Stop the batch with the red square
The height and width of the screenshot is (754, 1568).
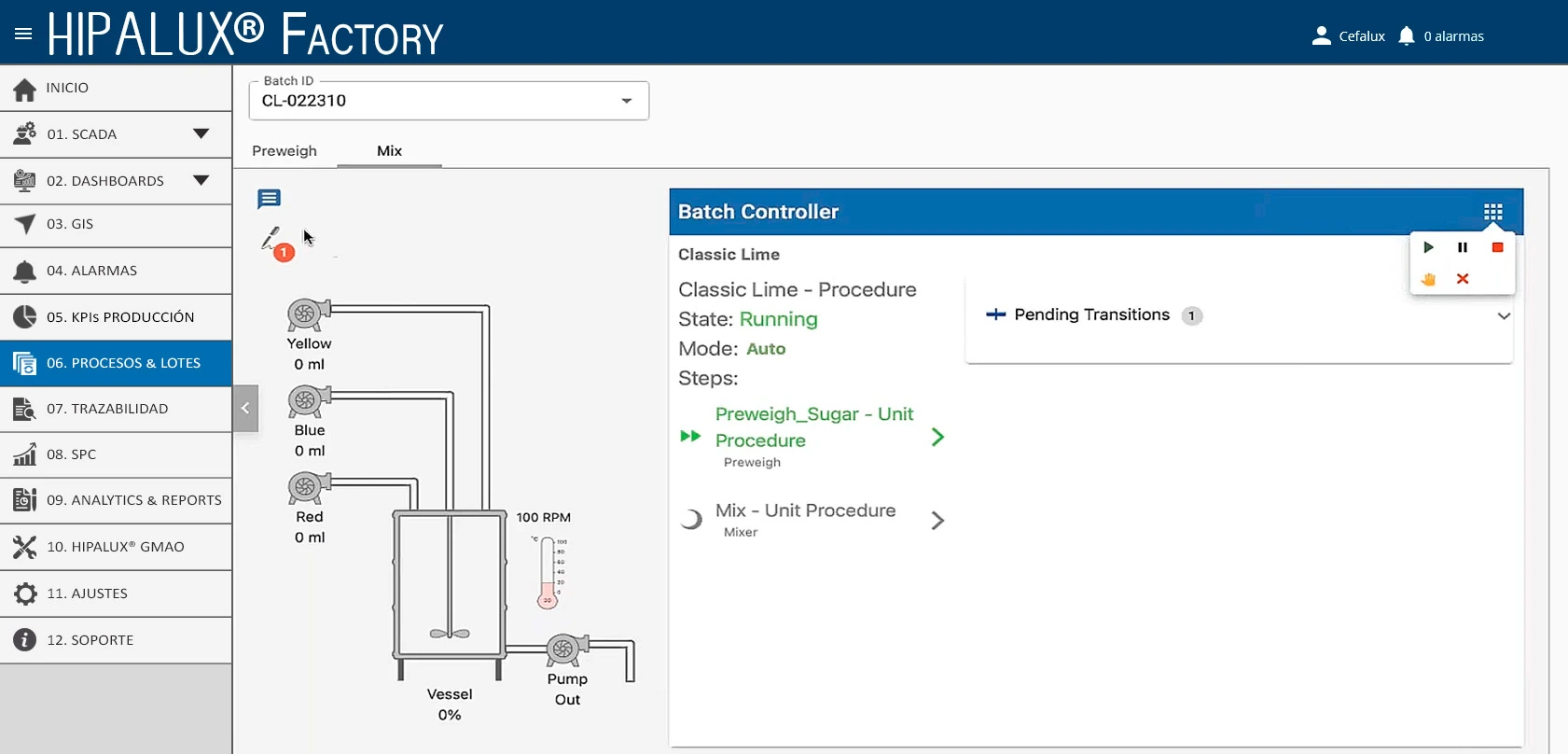[1497, 247]
